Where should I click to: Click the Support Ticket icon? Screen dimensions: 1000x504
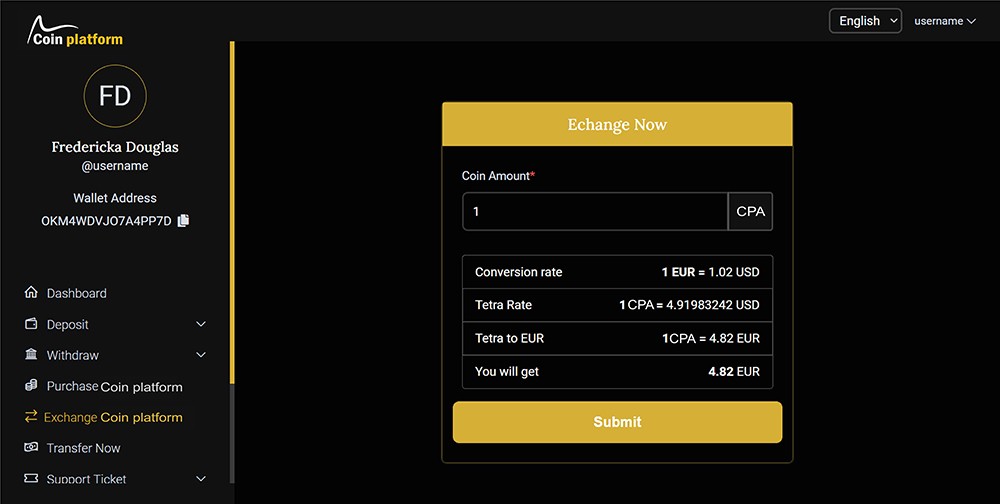(31, 479)
